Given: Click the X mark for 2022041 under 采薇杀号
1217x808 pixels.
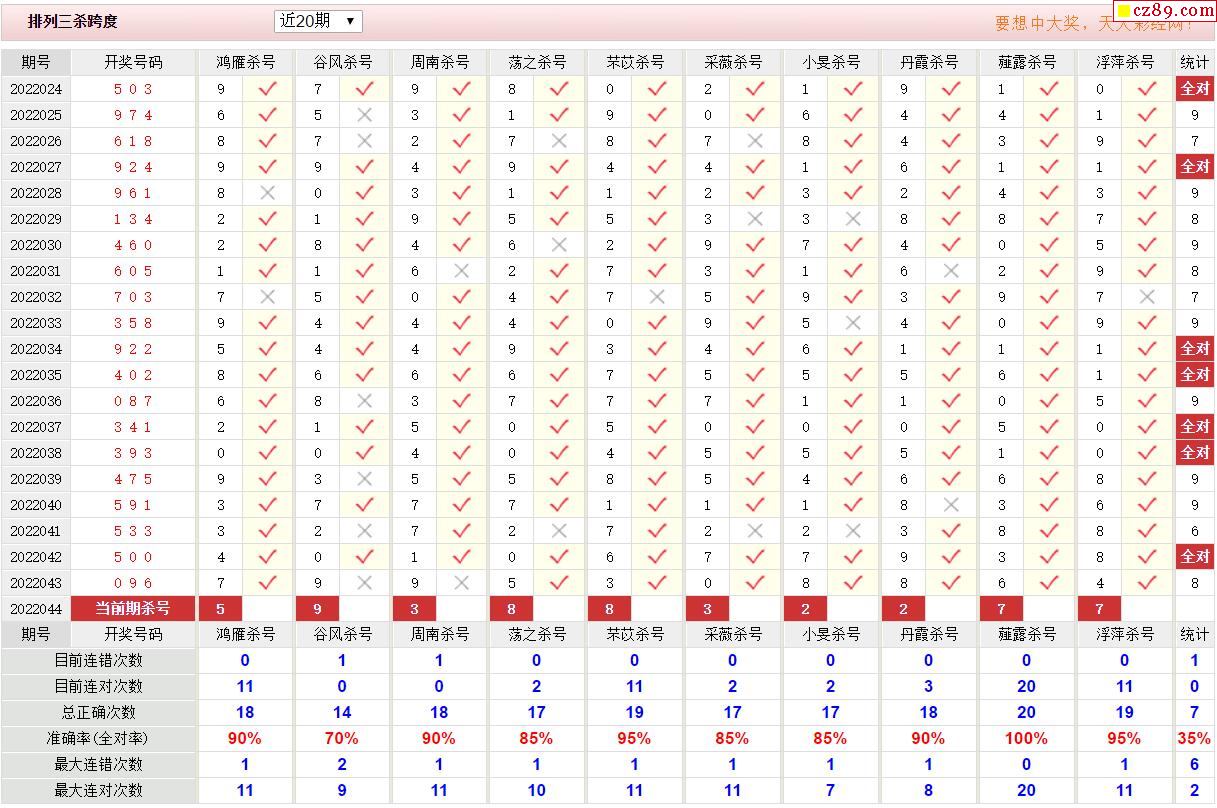Looking at the screenshot, I should click(755, 531).
